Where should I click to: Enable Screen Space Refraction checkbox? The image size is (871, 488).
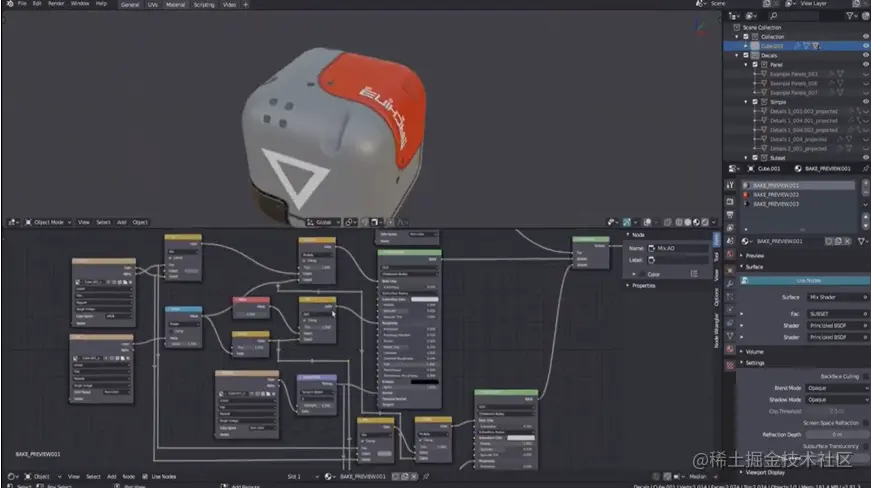[x=865, y=423]
